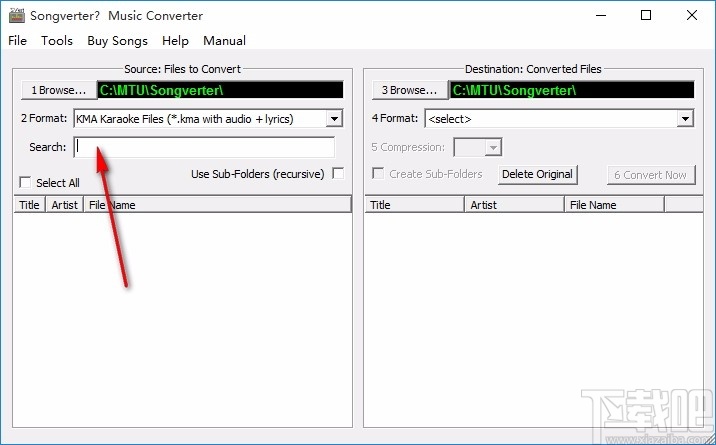
Task: Open the destination 4 Format dropdown arrow
Action: point(685,119)
